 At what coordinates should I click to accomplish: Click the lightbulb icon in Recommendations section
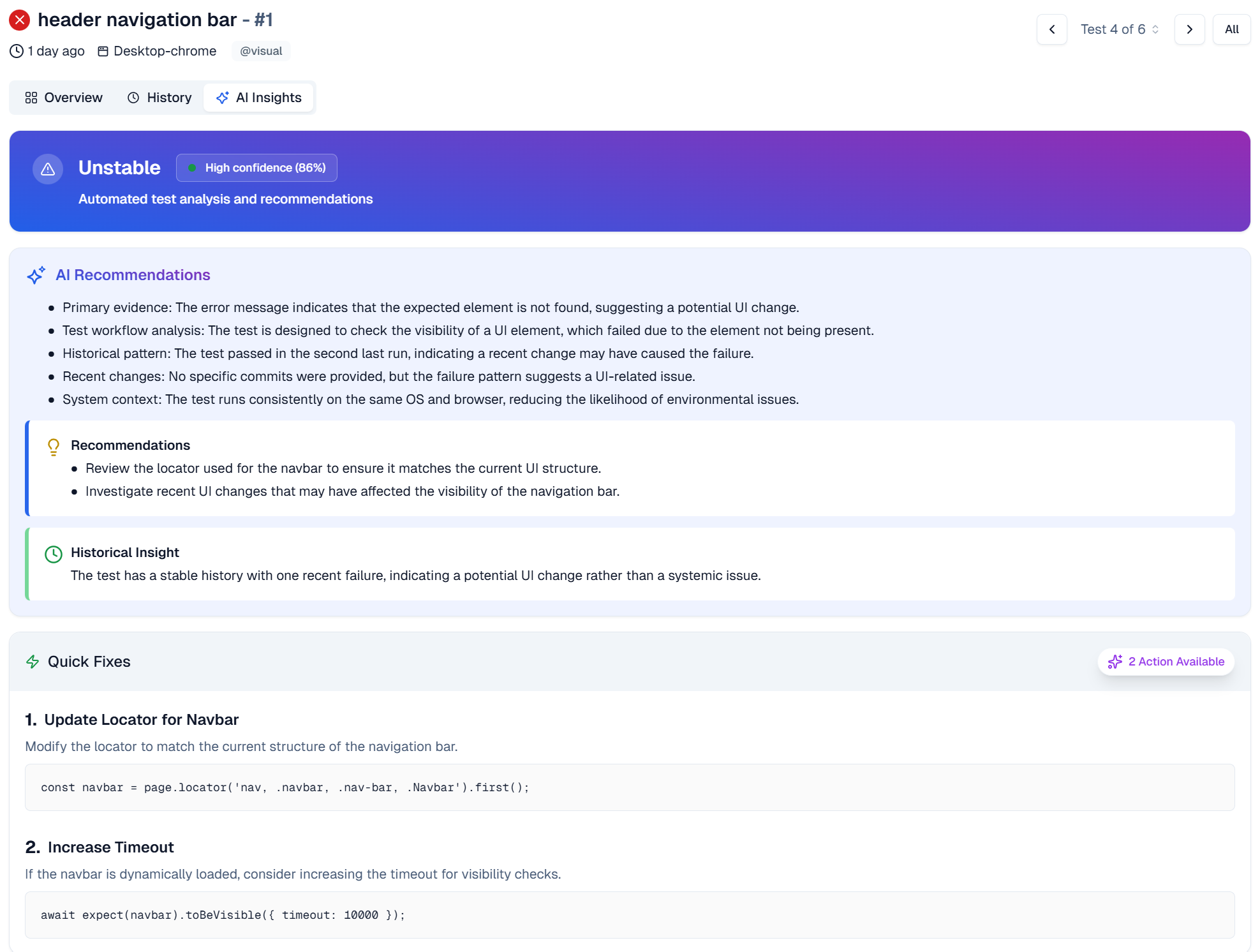(54, 447)
